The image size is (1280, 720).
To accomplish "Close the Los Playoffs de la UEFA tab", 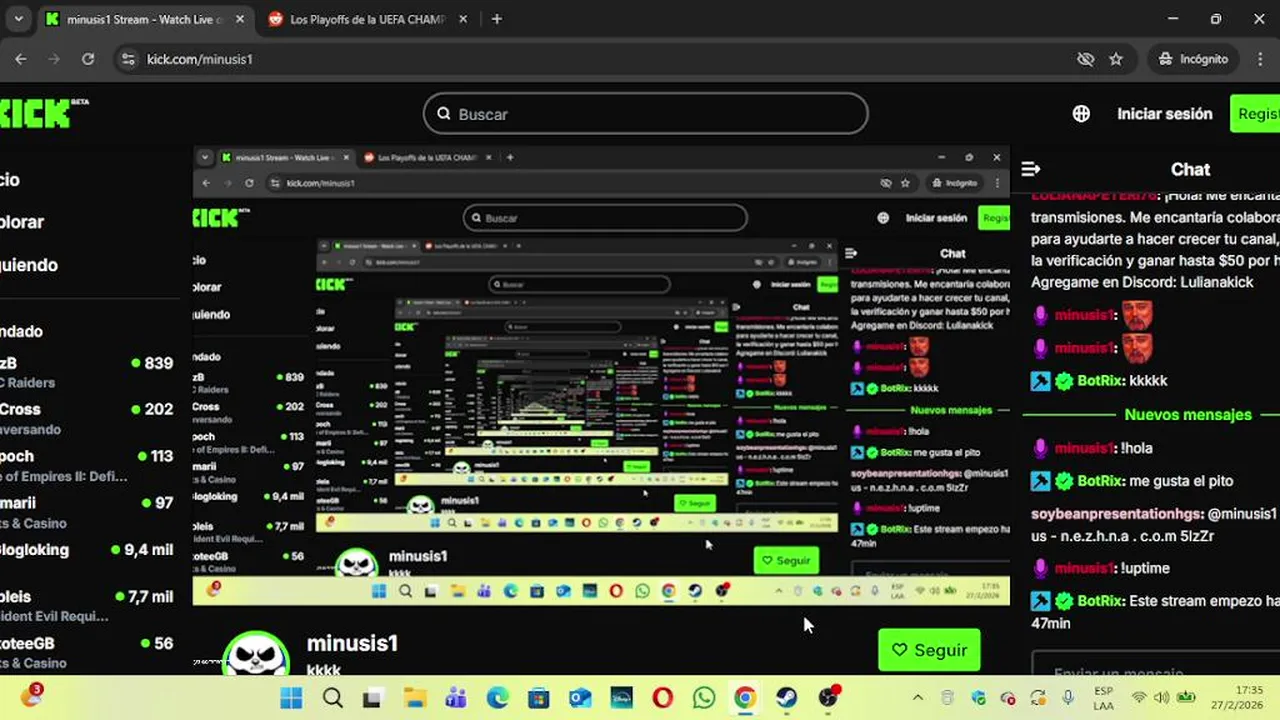I will [x=463, y=19].
